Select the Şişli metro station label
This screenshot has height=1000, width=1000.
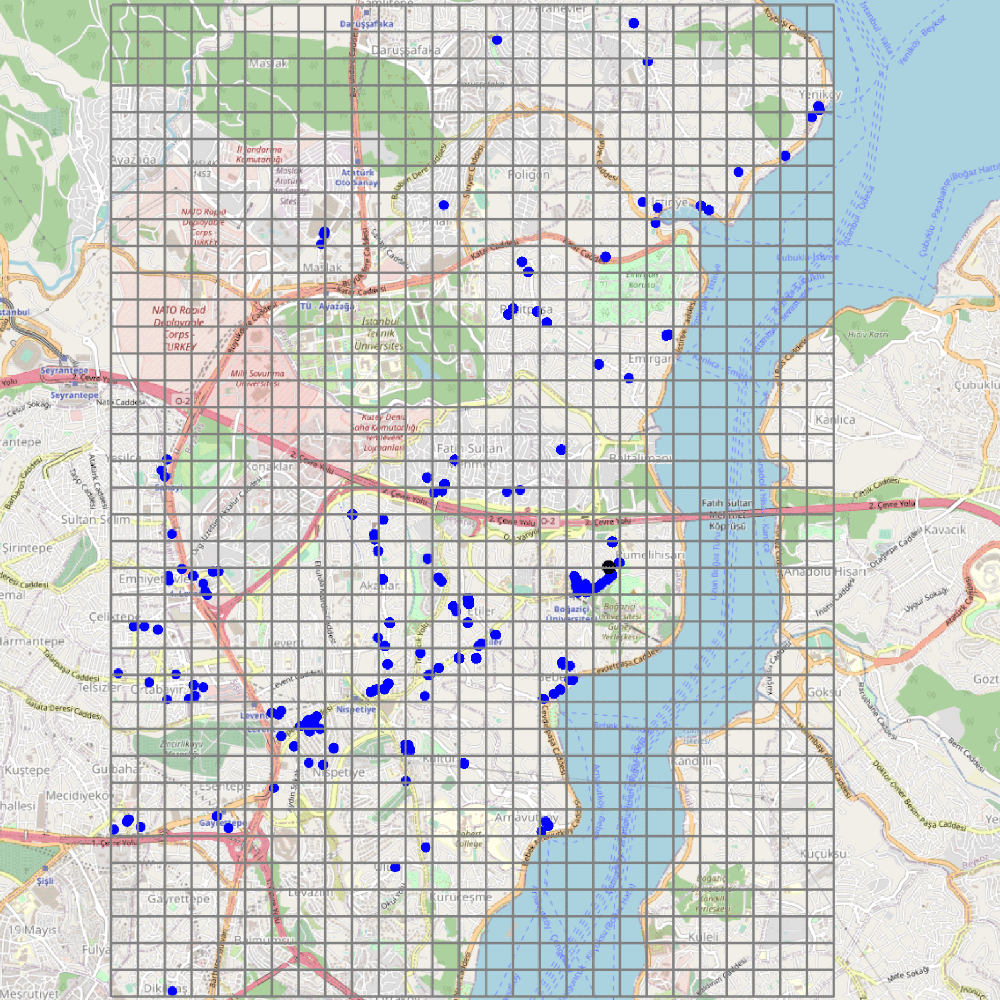tap(45, 881)
